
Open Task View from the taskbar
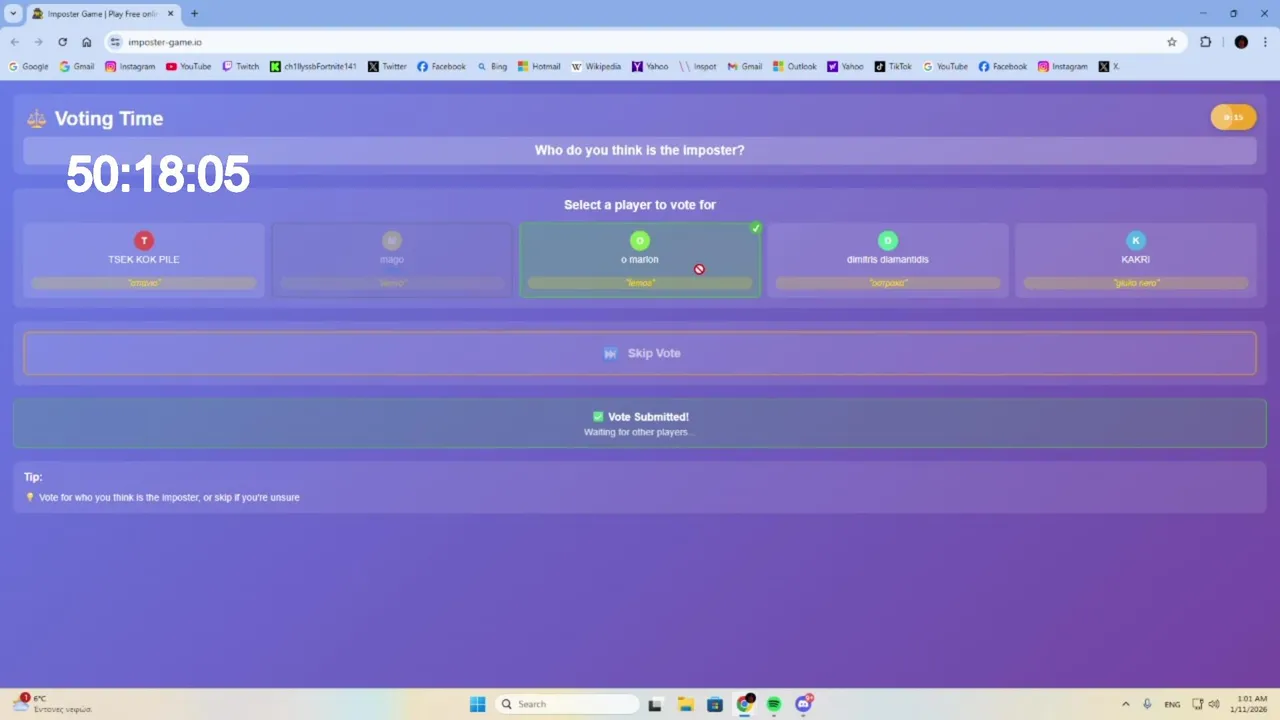[x=655, y=704]
